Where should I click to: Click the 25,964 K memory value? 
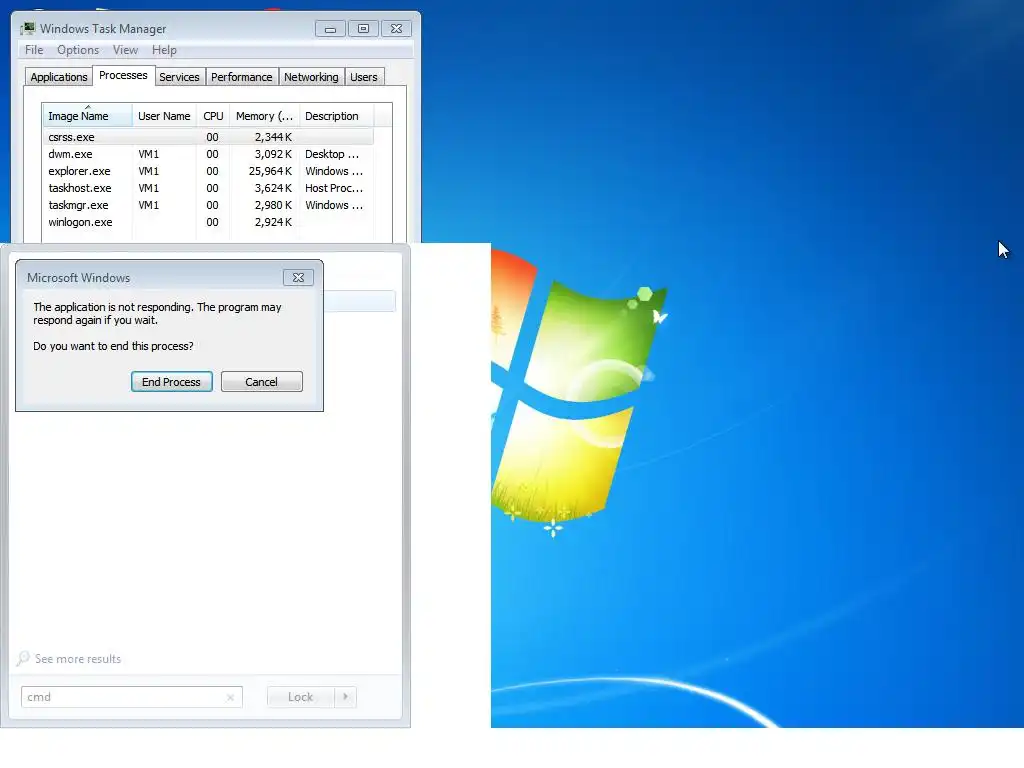(270, 171)
